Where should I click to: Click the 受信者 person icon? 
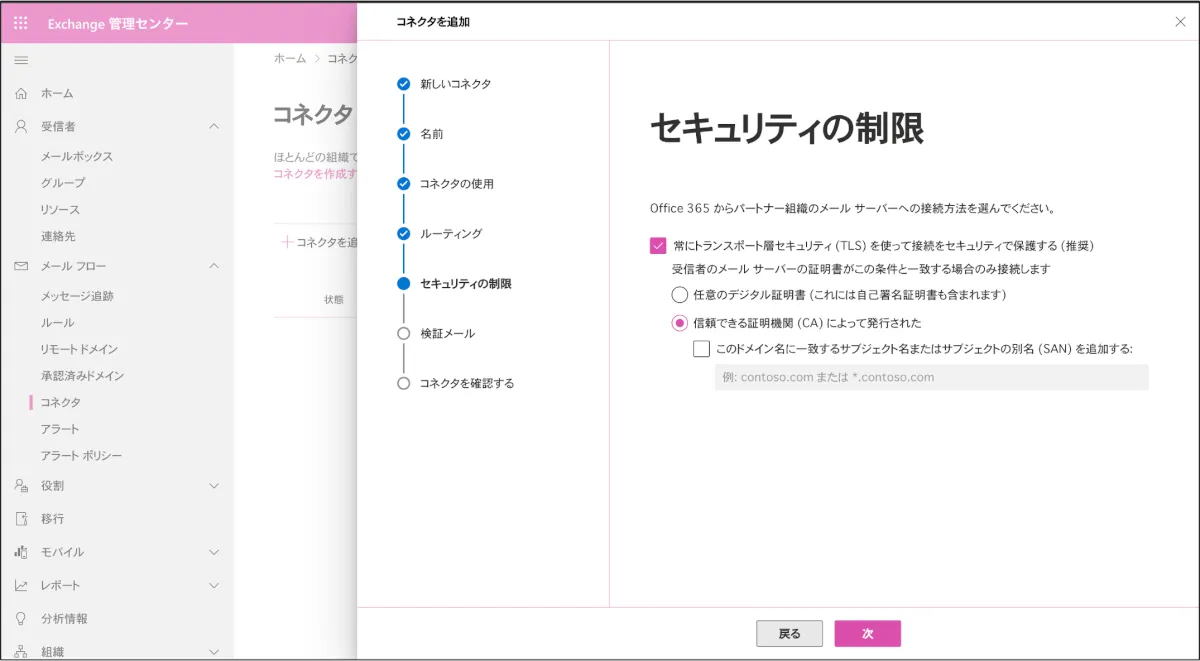pos(21,126)
